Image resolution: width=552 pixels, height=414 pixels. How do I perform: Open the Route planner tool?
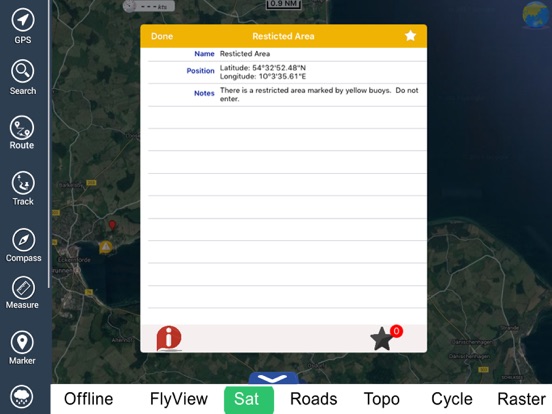click(x=22, y=127)
